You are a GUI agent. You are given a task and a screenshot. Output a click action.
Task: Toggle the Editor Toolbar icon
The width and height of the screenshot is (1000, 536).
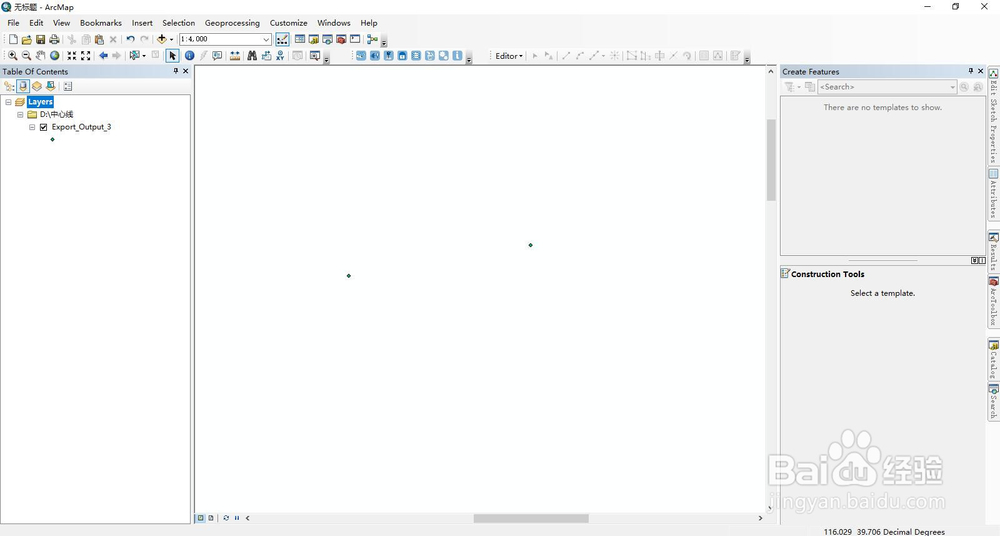tap(282, 40)
